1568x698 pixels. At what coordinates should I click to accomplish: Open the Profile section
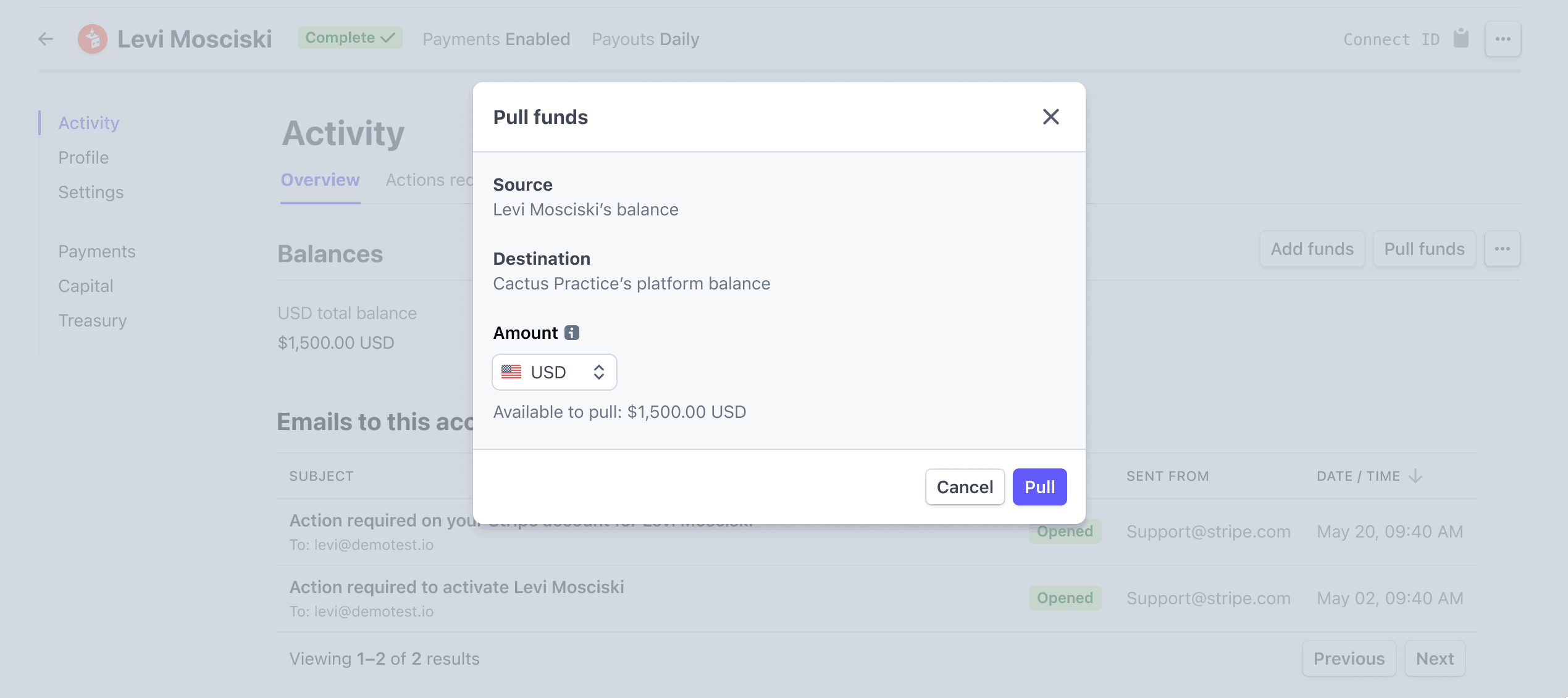83,157
